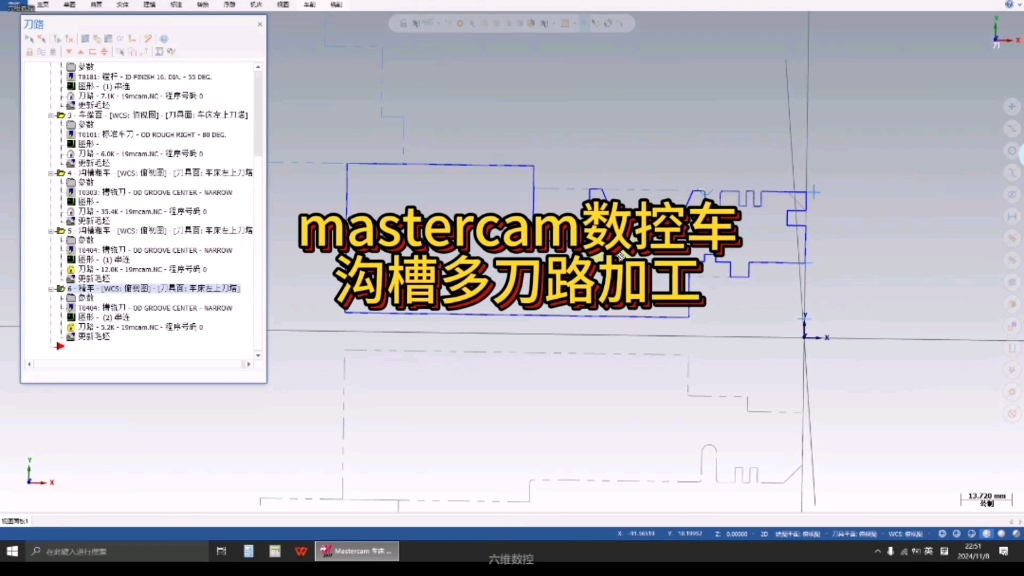Viewport: 1024px width, 576px height.
Task: Open the 图形 - (2) 串连 geometry entry
Action: point(104,317)
